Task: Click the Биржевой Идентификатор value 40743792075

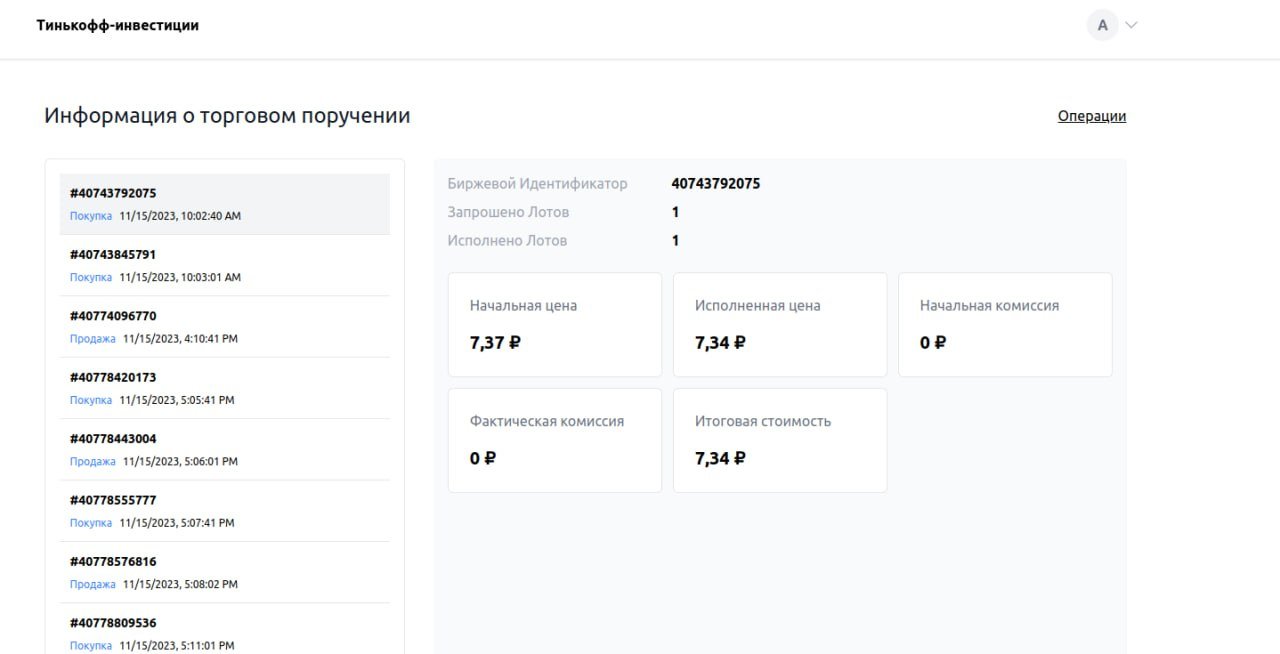Action: click(715, 184)
